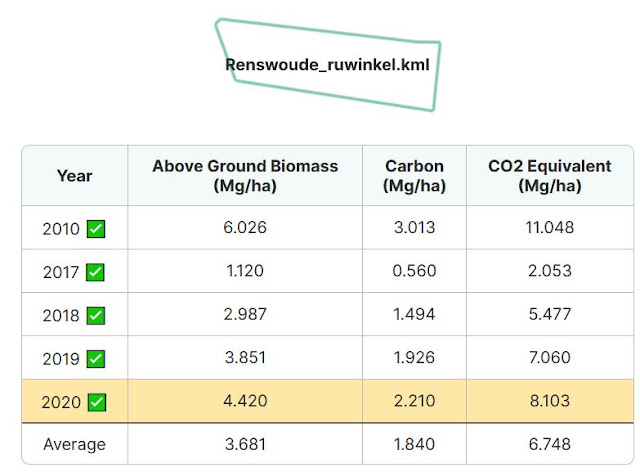Click the average CO2 value 6.748

point(550,444)
